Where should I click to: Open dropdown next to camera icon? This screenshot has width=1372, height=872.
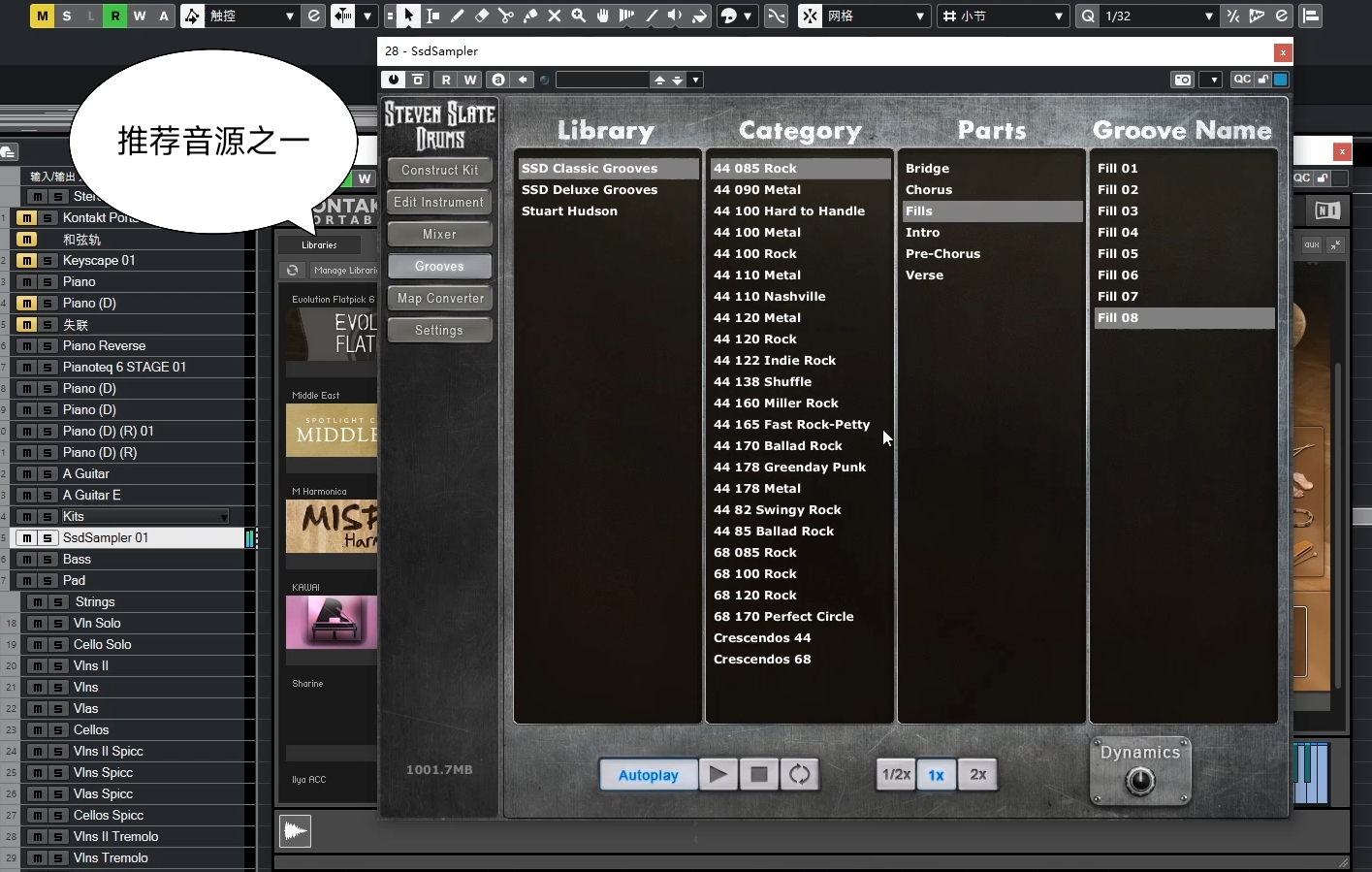click(1211, 80)
